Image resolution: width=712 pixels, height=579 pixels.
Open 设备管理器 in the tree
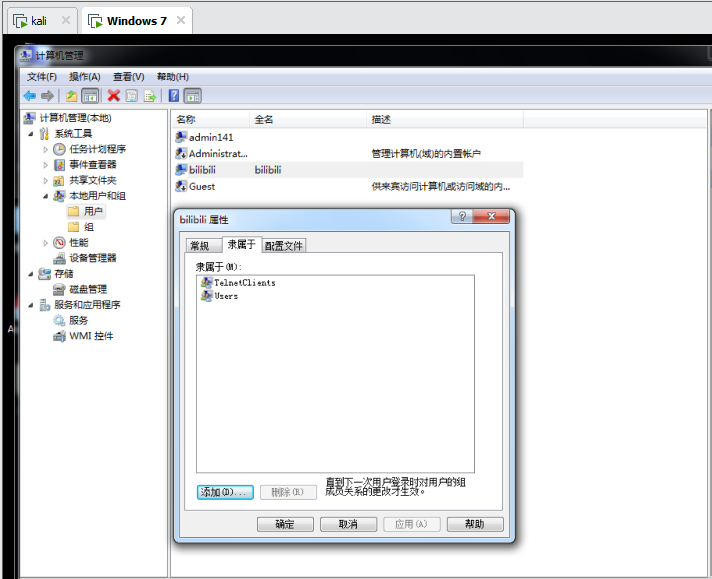(x=93, y=258)
